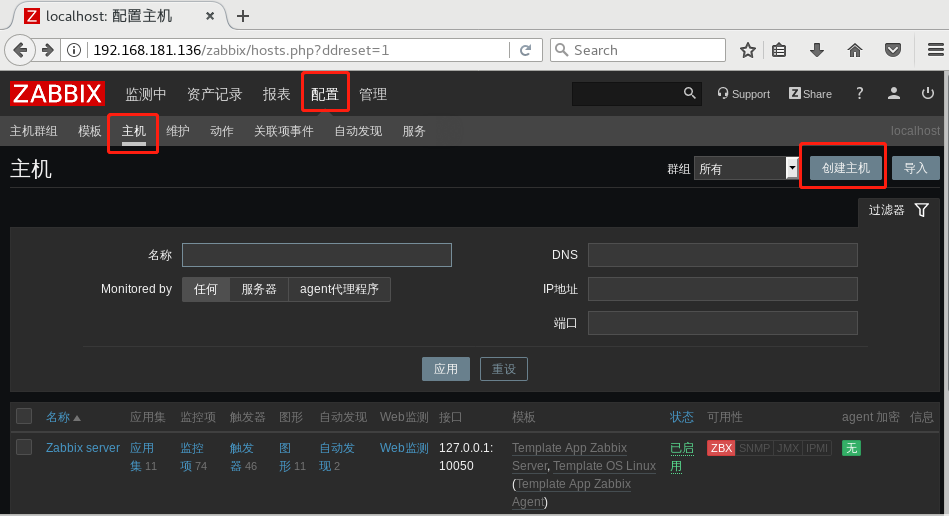Click the DNS filter input field
This screenshot has width=949, height=516.
723,255
